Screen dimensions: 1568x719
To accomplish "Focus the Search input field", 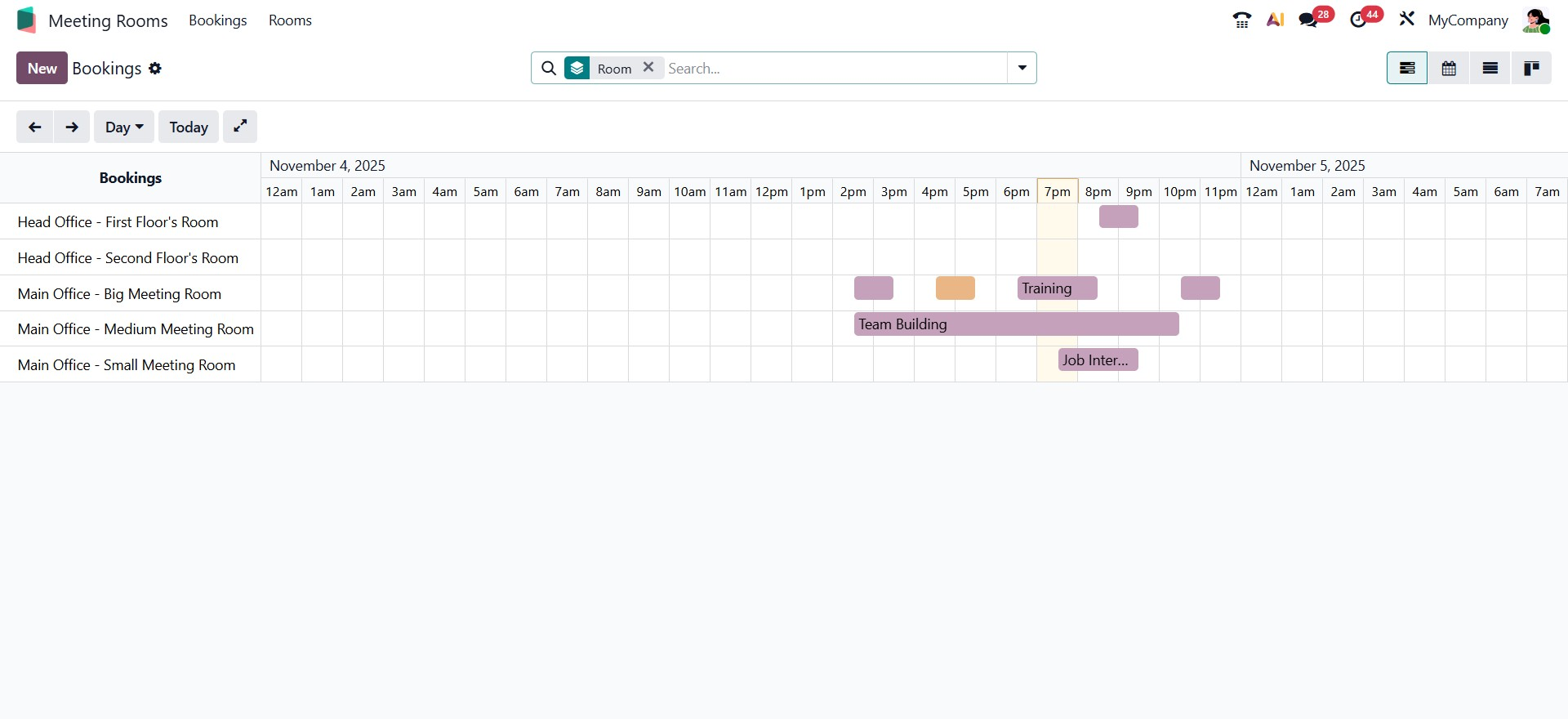I will pos(835,68).
